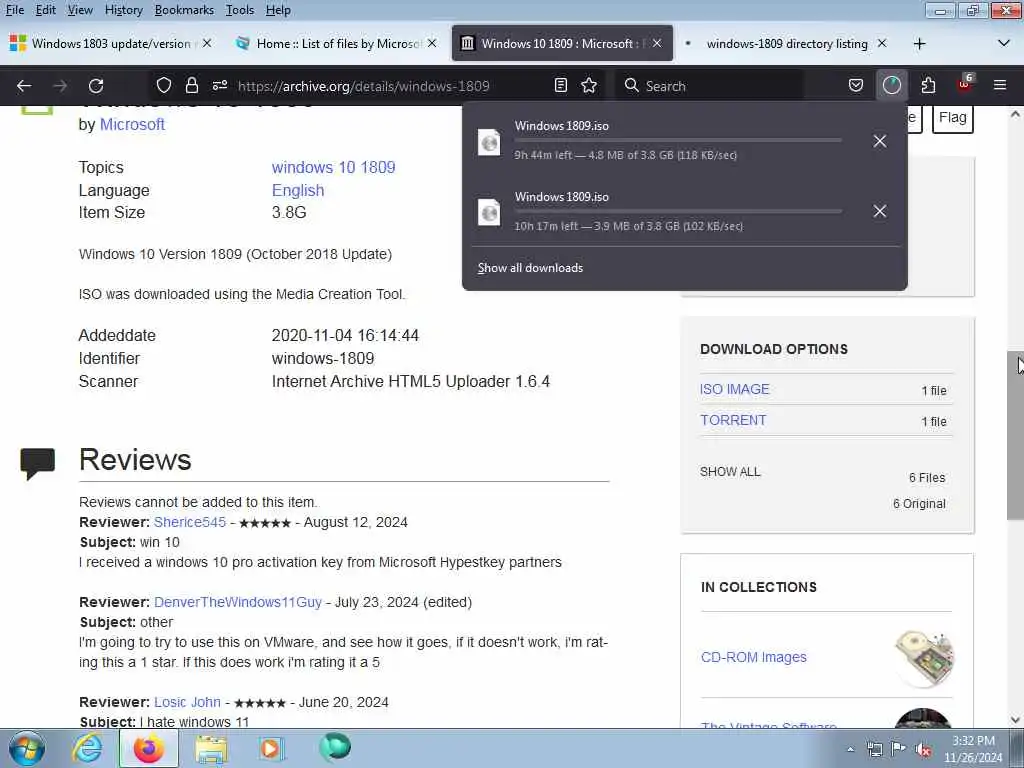Screen dimensions: 1024x768
Task: Open reviewer DenverTheWindows11Guy profile
Action: pos(238,602)
